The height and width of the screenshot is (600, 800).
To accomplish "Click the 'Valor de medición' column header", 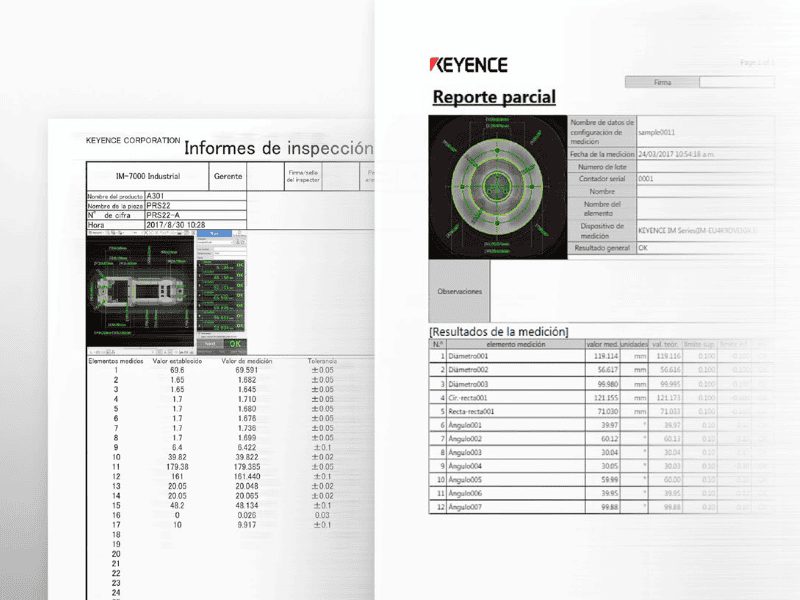I will (x=246, y=361).
